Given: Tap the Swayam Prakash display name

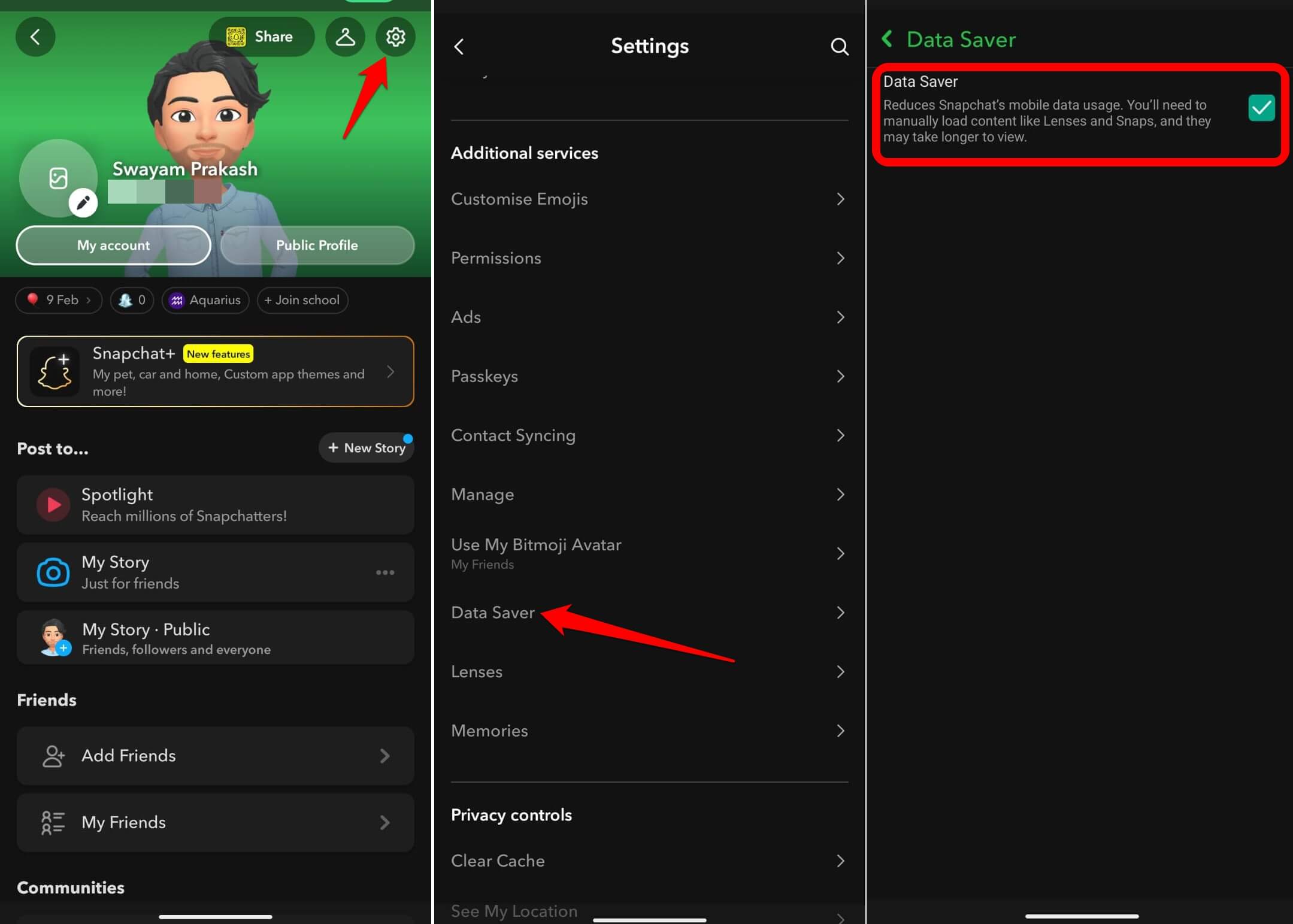Looking at the screenshot, I should [185, 169].
